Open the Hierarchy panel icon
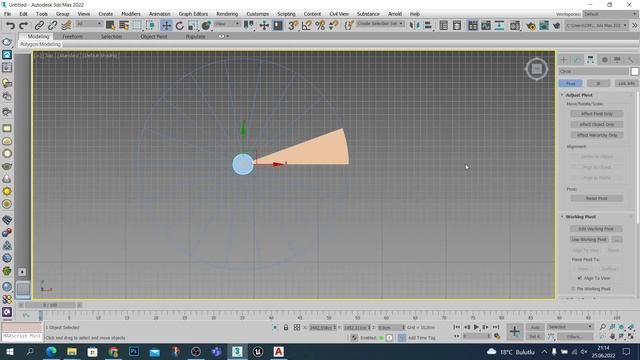 point(591,60)
